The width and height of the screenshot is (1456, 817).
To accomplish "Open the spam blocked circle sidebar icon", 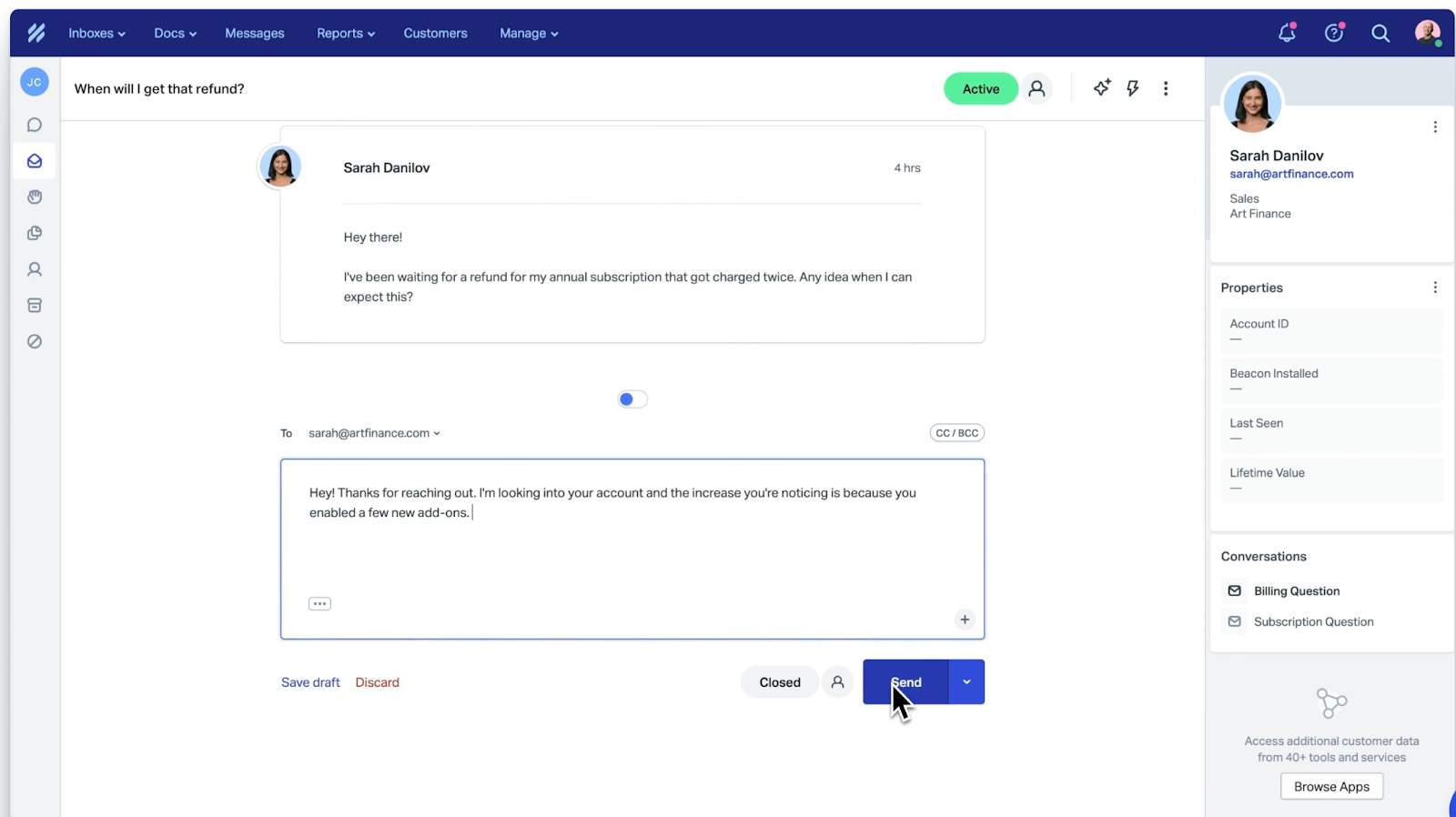I will point(35,341).
